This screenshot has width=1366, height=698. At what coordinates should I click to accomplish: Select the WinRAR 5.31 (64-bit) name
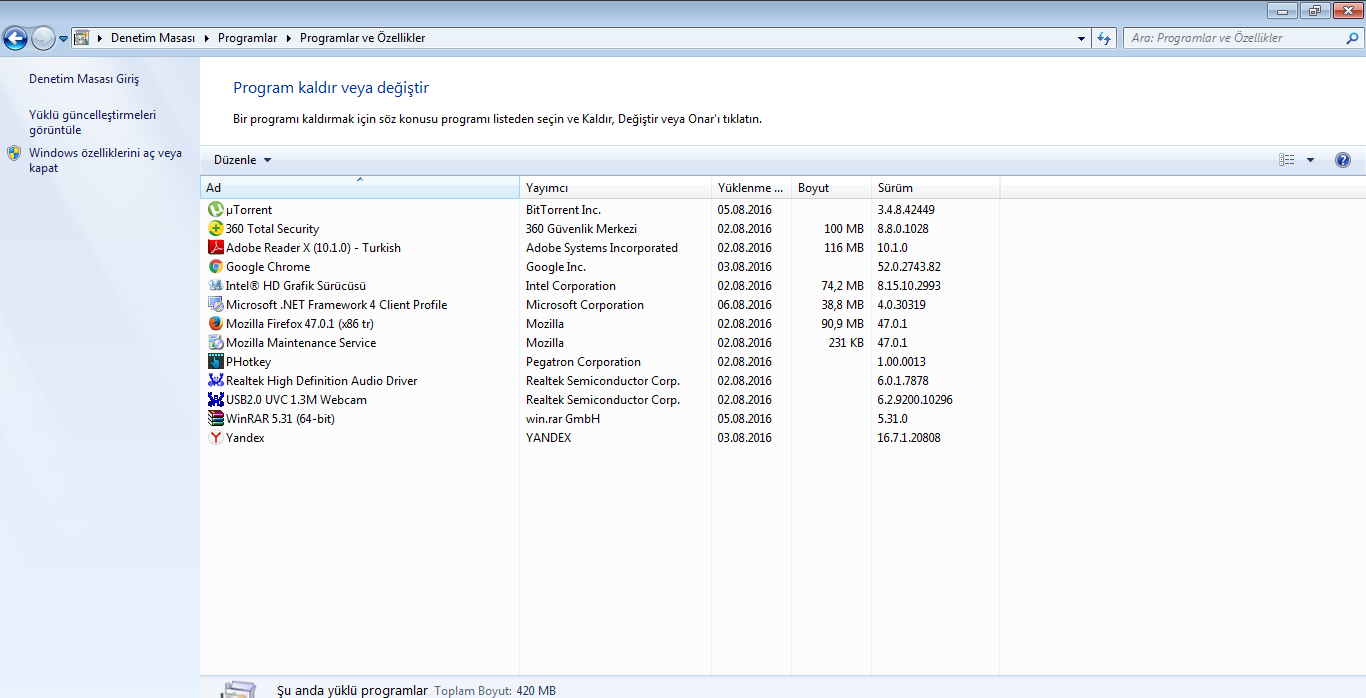pyautogui.click(x=280, y=419)
